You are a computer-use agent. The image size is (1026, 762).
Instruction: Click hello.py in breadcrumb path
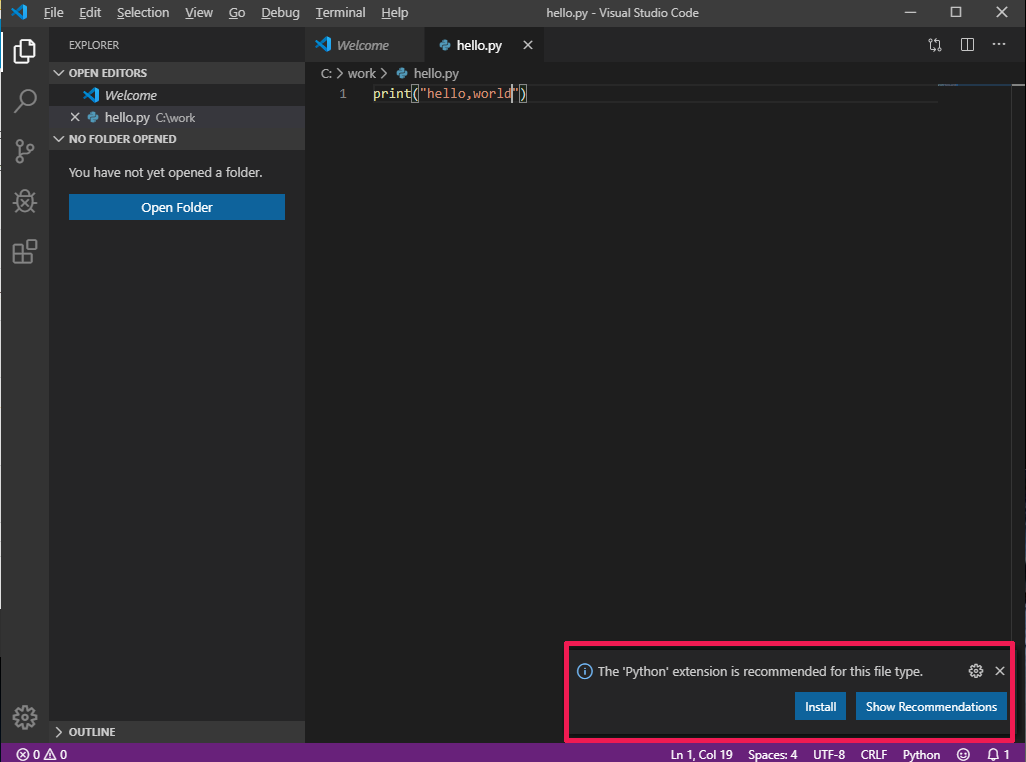(x=436, y=73)
